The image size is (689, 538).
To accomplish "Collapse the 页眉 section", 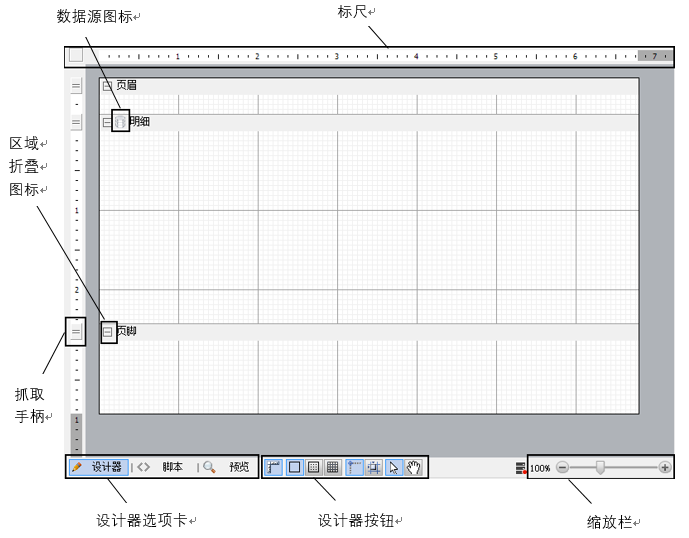I will [108, 86].
